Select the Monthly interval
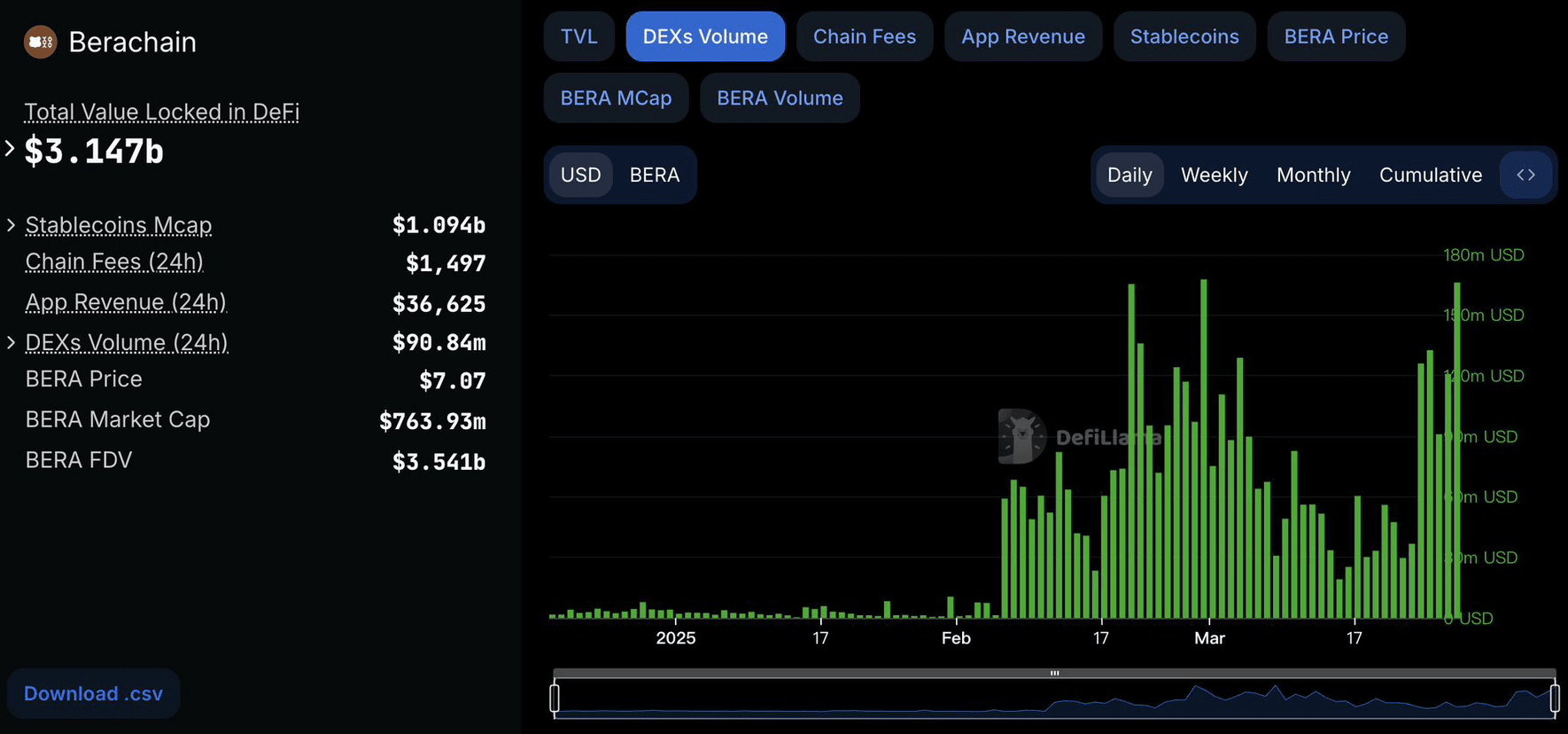This screenshot has width=1568, height=734. click(x=1313, y=175)
